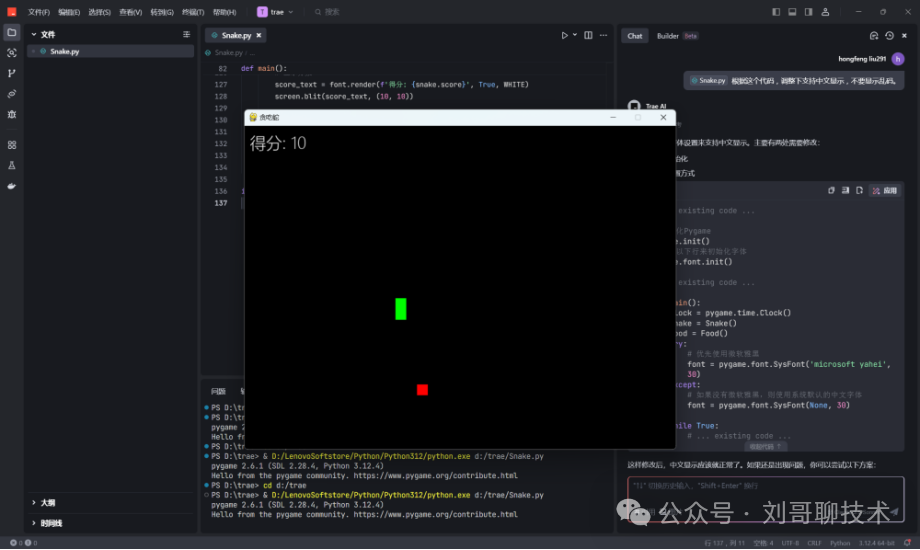Toggle the primary sidebar layout button
The width and height of the screenshot is (920, 550).
776,12
